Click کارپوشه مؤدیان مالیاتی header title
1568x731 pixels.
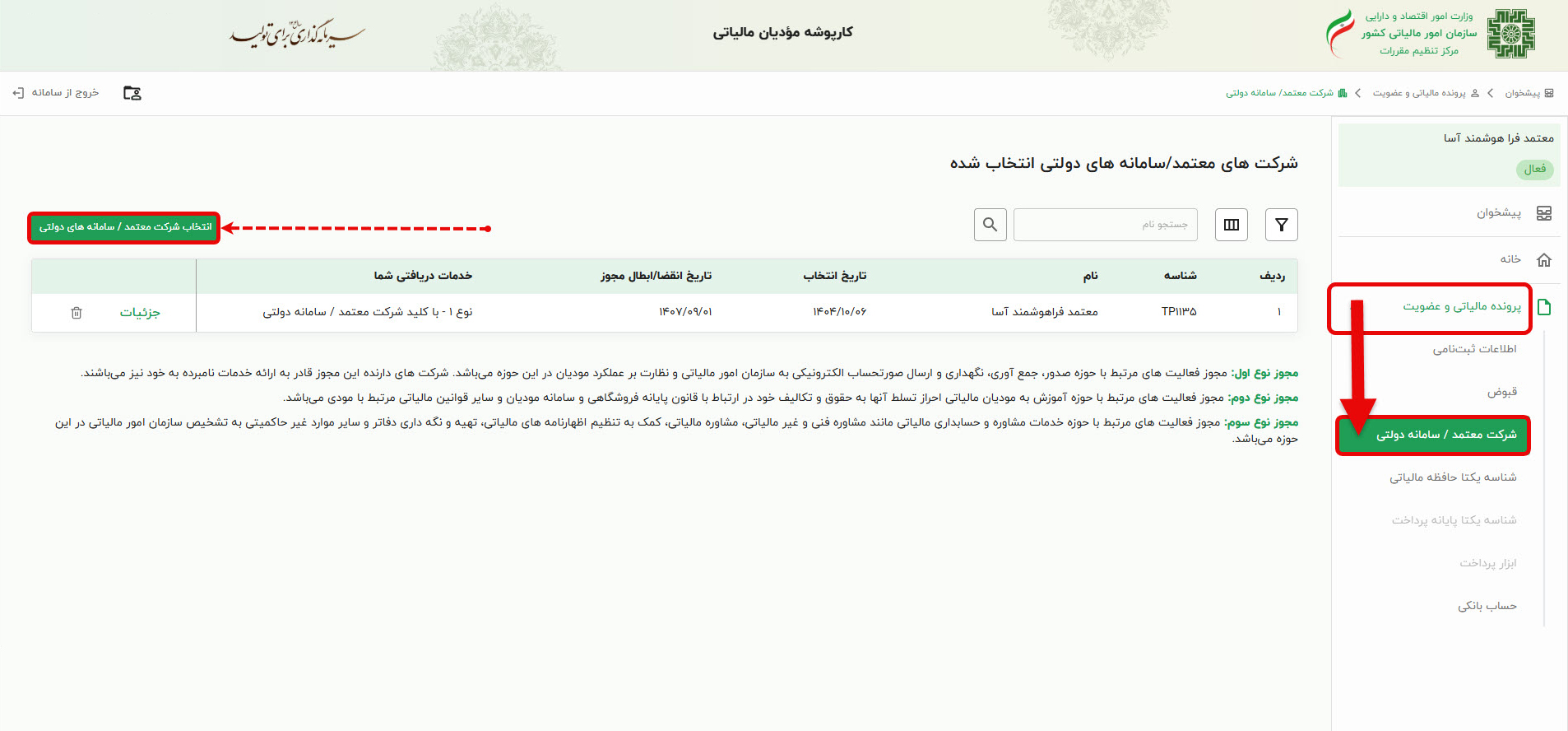(782, 32)
